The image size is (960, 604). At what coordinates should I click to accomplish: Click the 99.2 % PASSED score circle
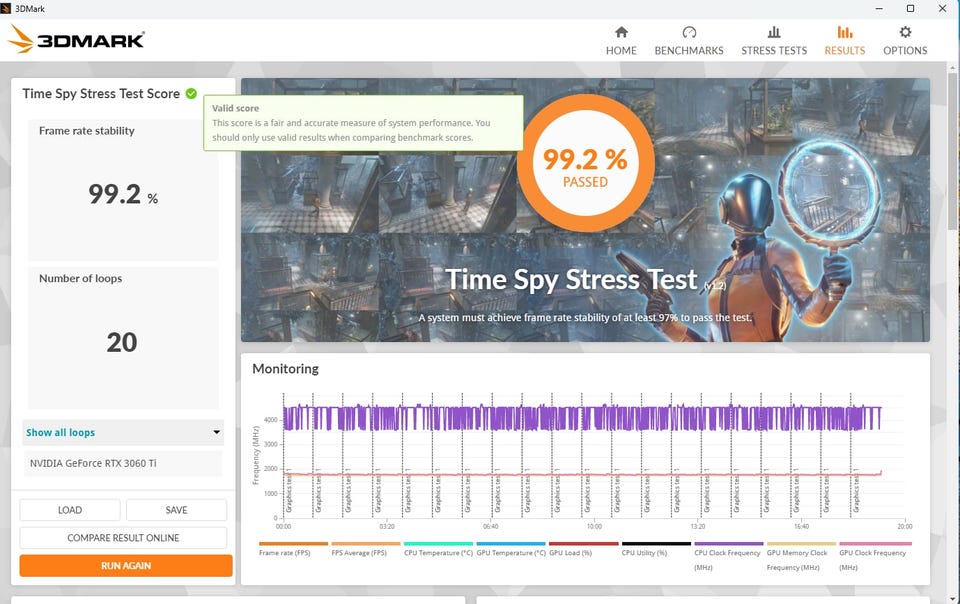point(585,163)
